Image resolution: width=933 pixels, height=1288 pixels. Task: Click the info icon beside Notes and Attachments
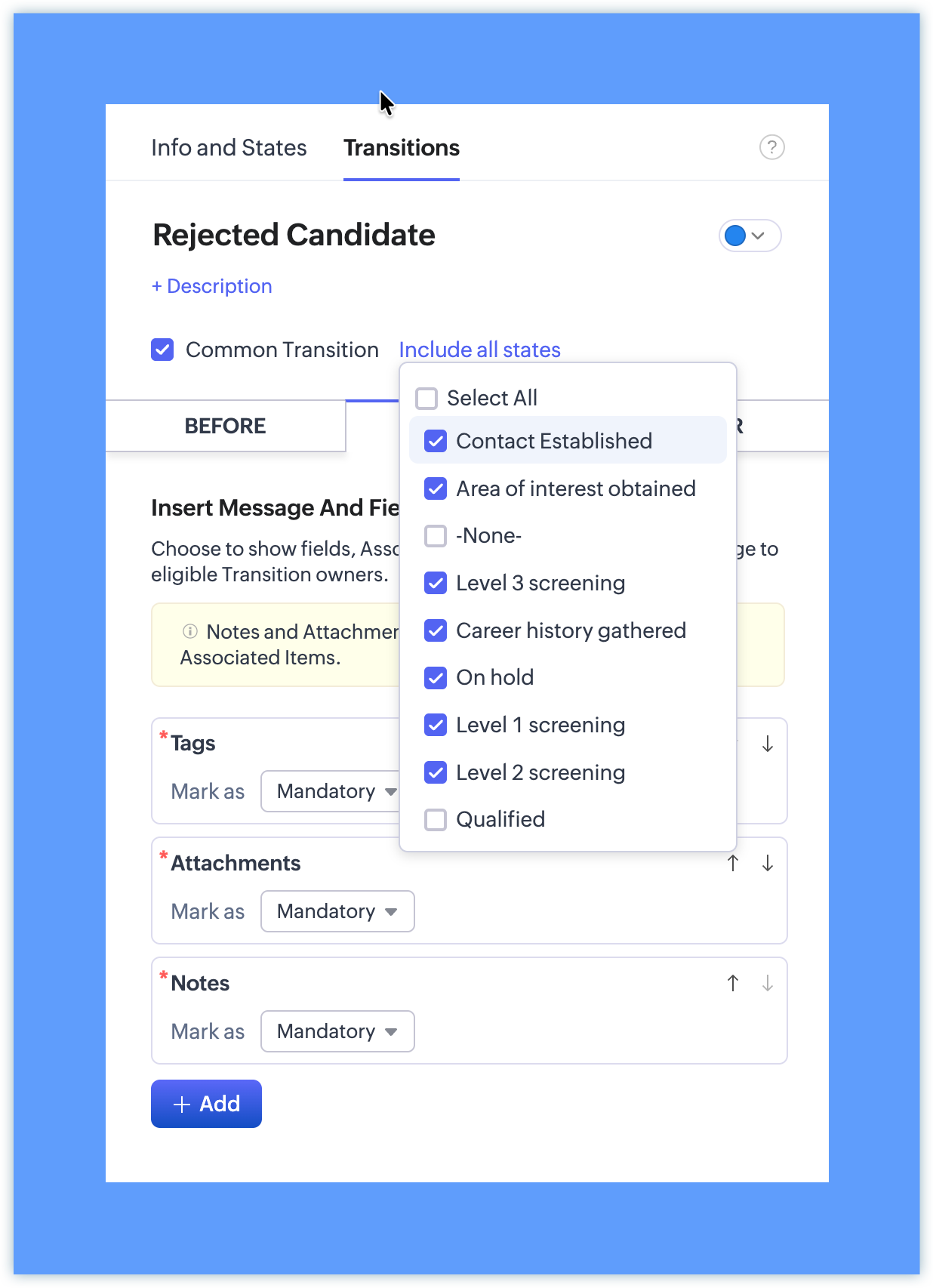tap(190, 631)
